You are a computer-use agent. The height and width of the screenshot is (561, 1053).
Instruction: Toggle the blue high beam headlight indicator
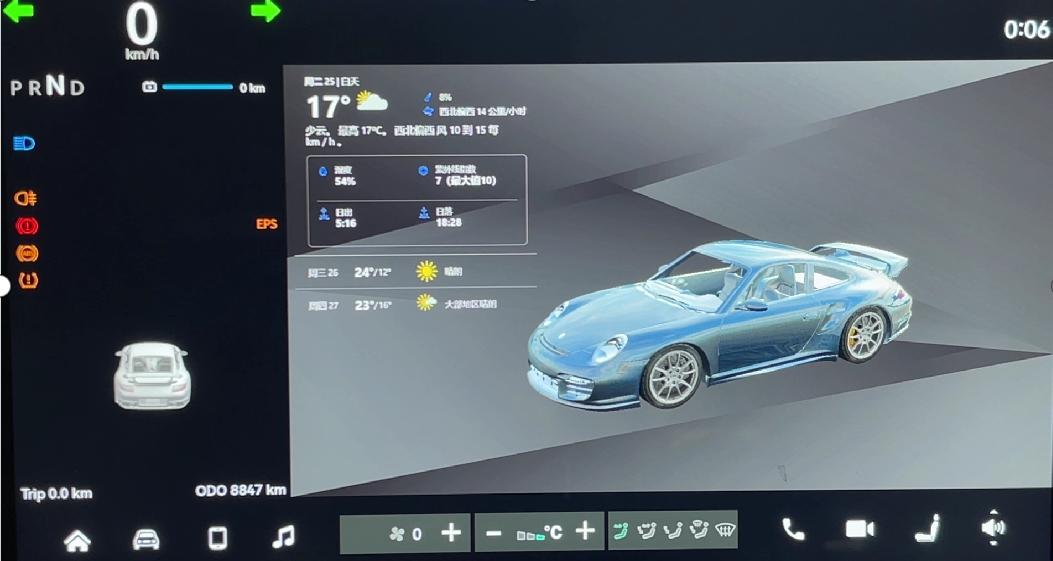click(25, 144)
